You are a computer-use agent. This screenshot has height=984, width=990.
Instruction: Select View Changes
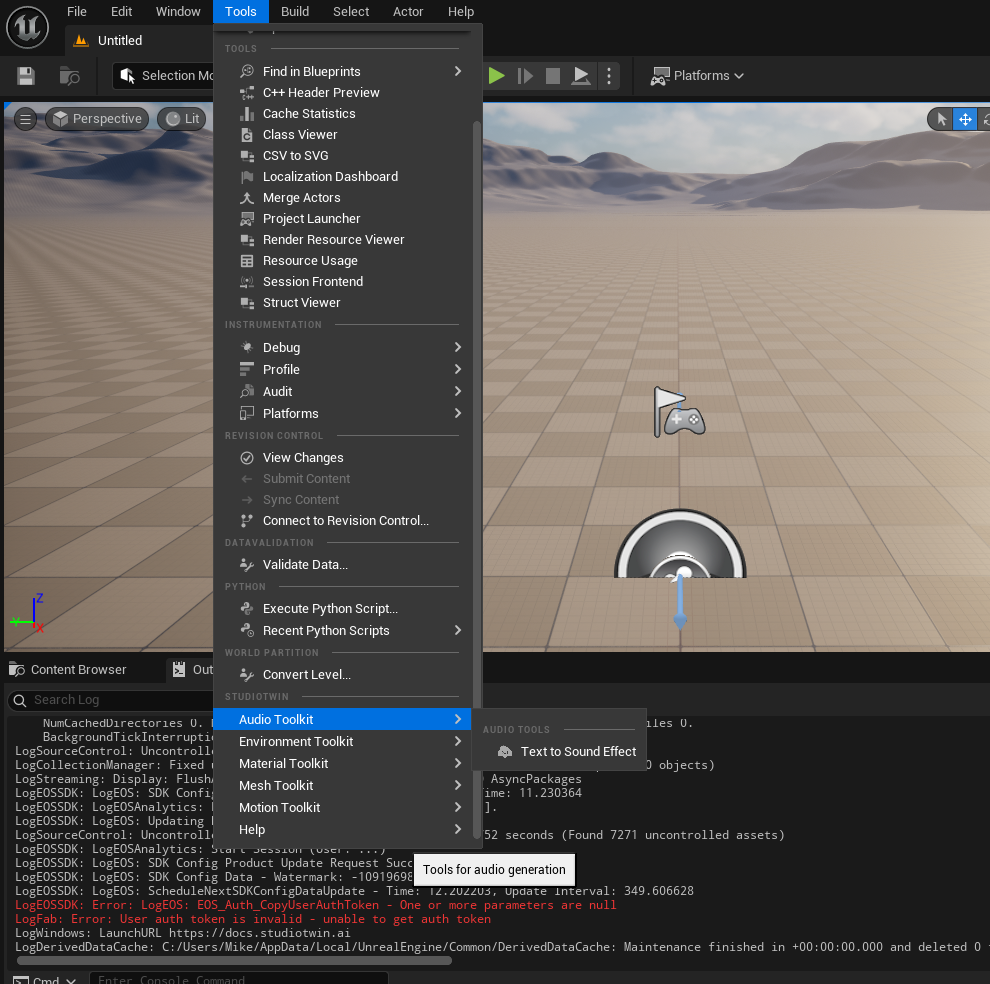(x=343, y=457)
